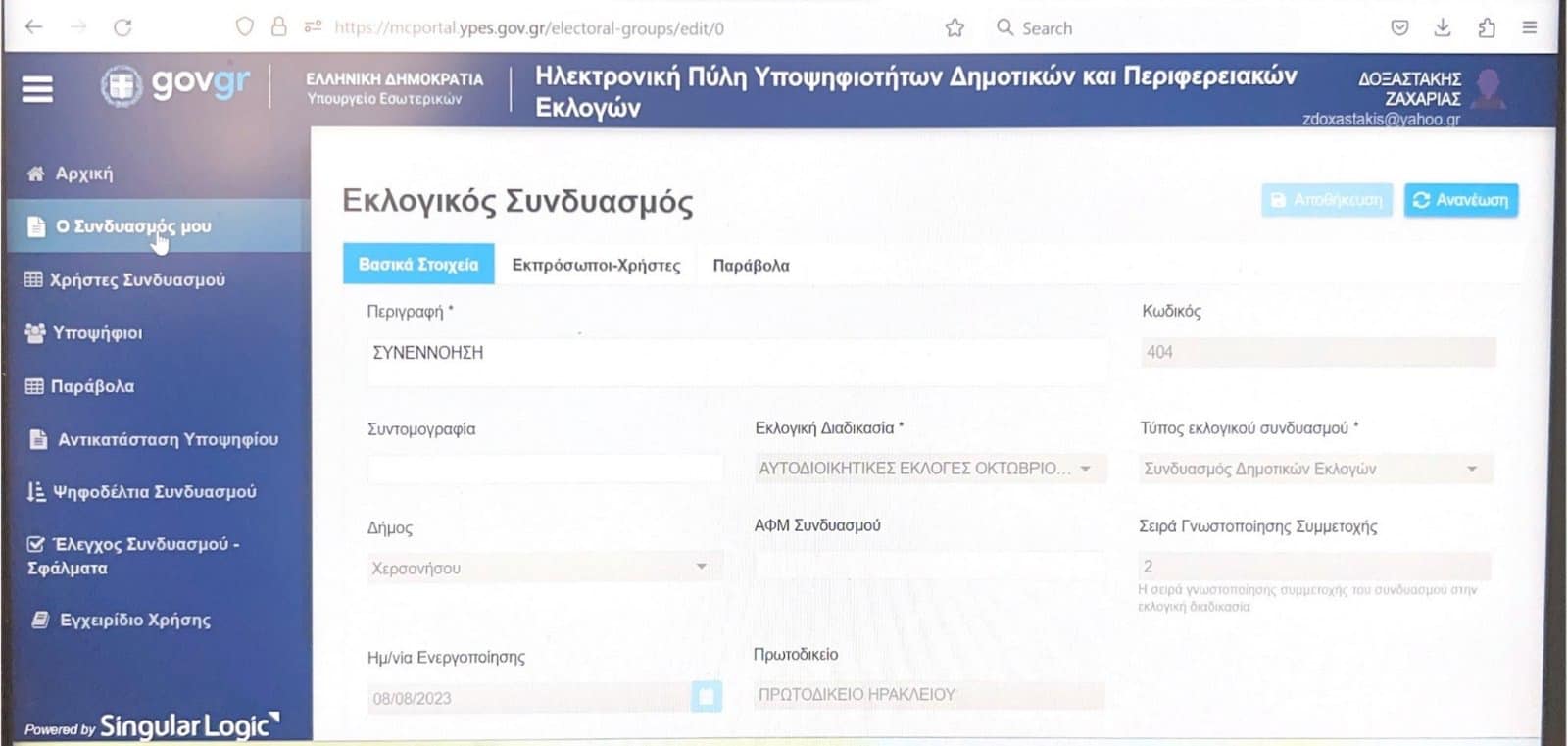Image resolution: width=1568 pixels, height=746 pixels.
Task: Click the list icon beside Ψηφοδέλτια Συνδυασμού
Action: (x=36, y=491)
